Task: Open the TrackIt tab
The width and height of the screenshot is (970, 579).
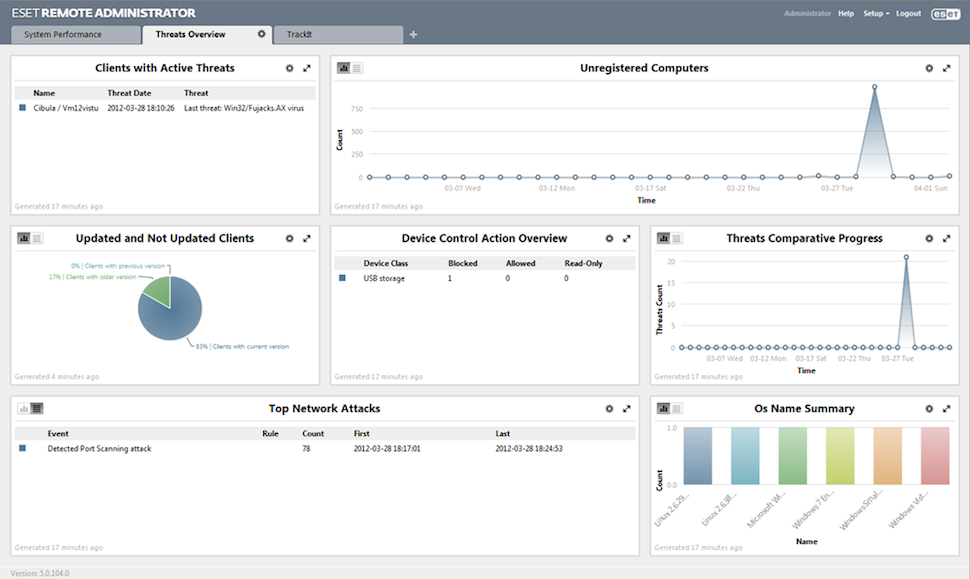Action: [338, 35]
